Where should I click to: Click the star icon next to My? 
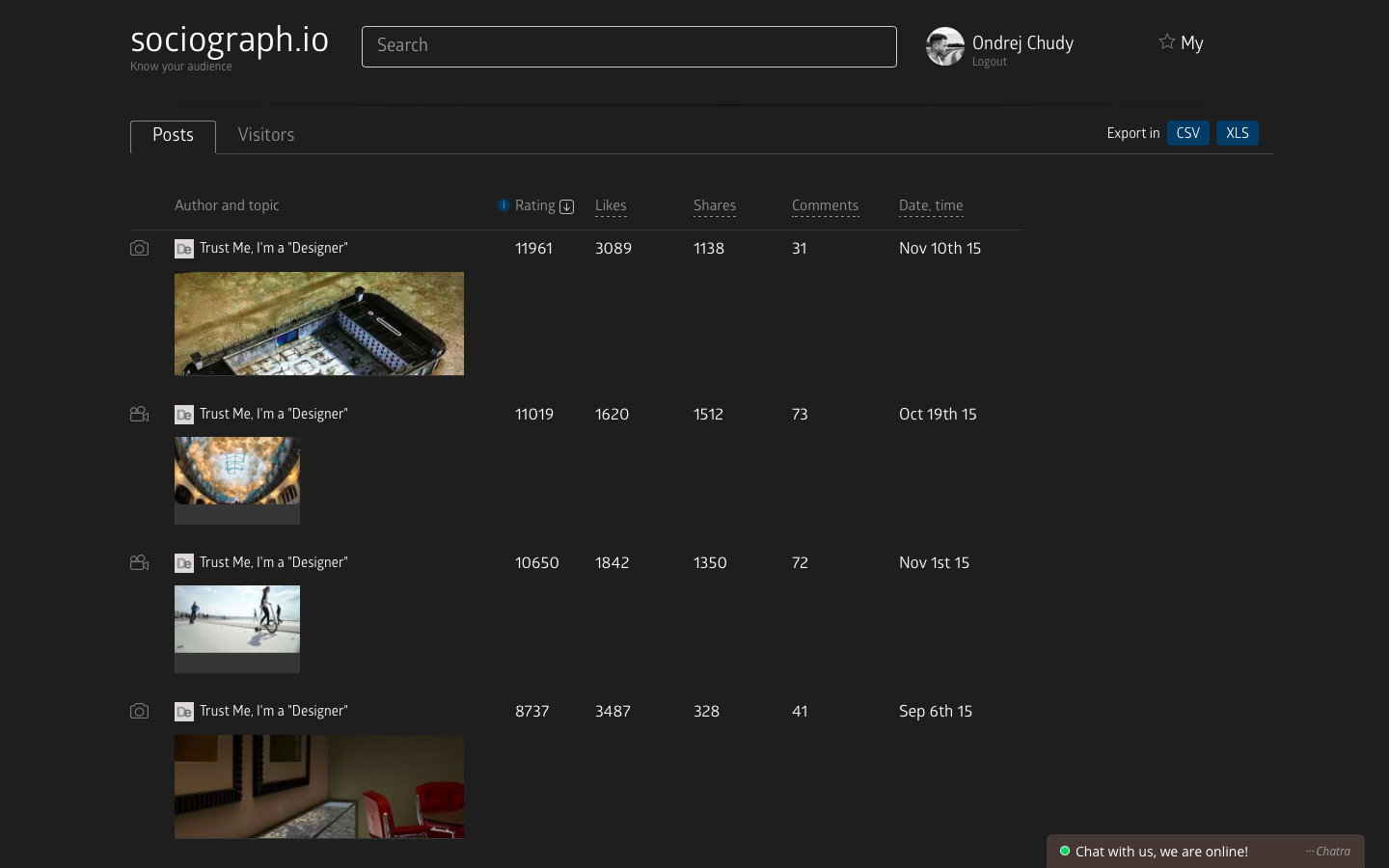coord(1167,41)
